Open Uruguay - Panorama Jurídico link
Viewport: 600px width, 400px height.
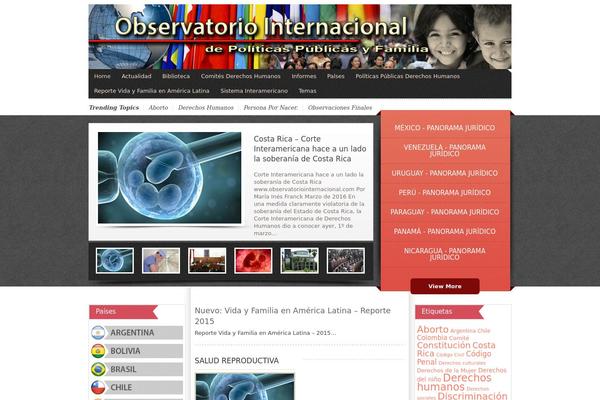[x=445, y=173]
